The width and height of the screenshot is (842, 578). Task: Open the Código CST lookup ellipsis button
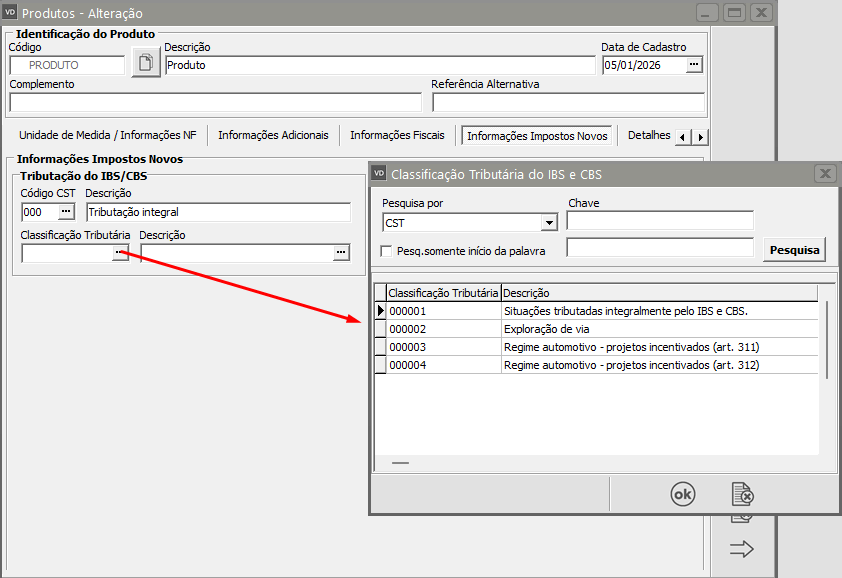66,212
